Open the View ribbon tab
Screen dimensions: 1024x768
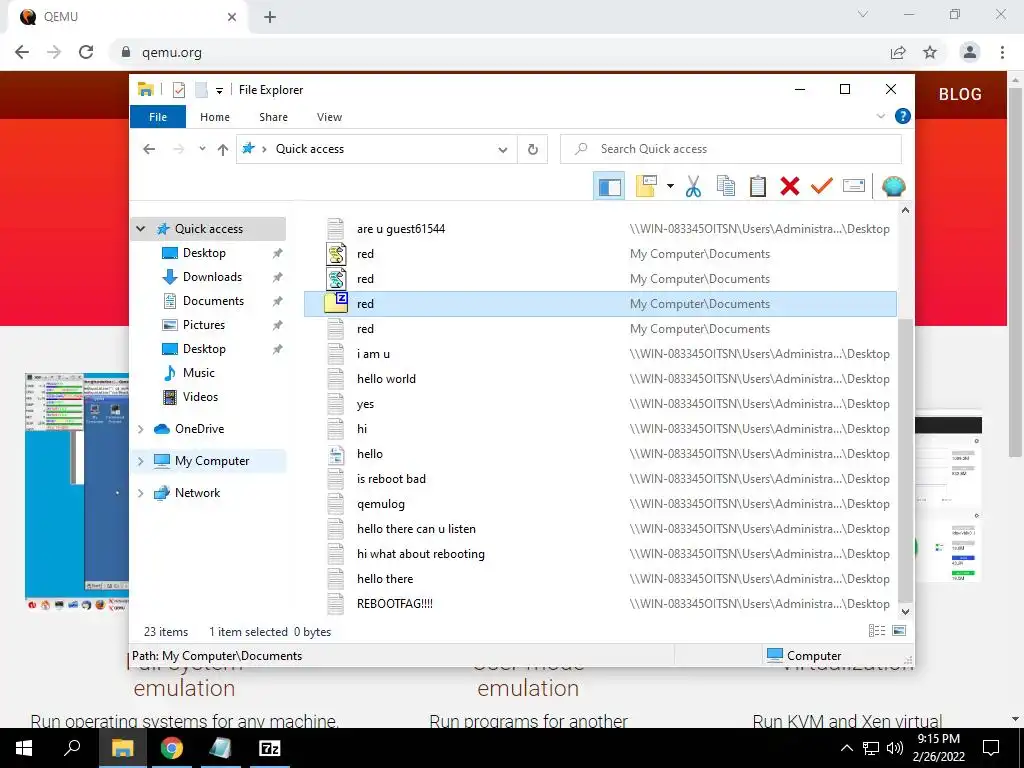pyautogui.click(x=329, y=117)
